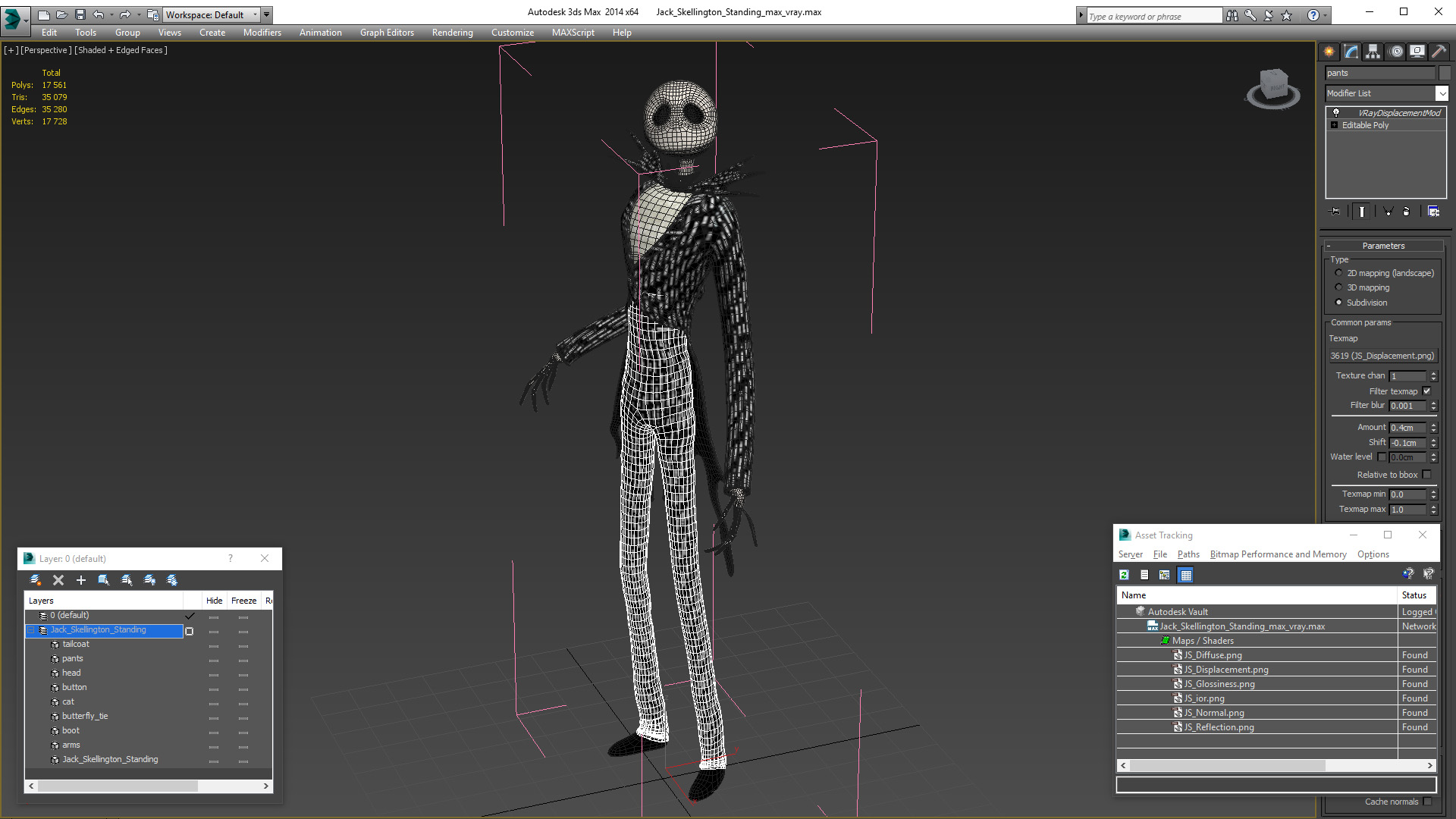Toggle VRayDisplacementMod lightbulb on/off
The height and width of the screenshot is (819, 1456).
[1336, 113]
